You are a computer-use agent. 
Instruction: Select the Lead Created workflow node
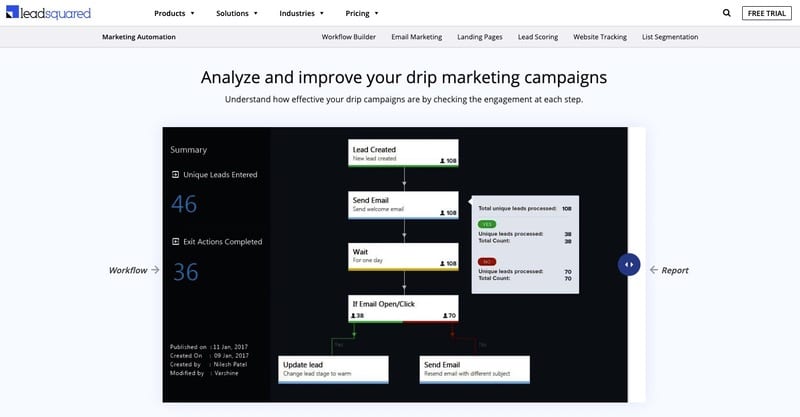coord(403,153)
